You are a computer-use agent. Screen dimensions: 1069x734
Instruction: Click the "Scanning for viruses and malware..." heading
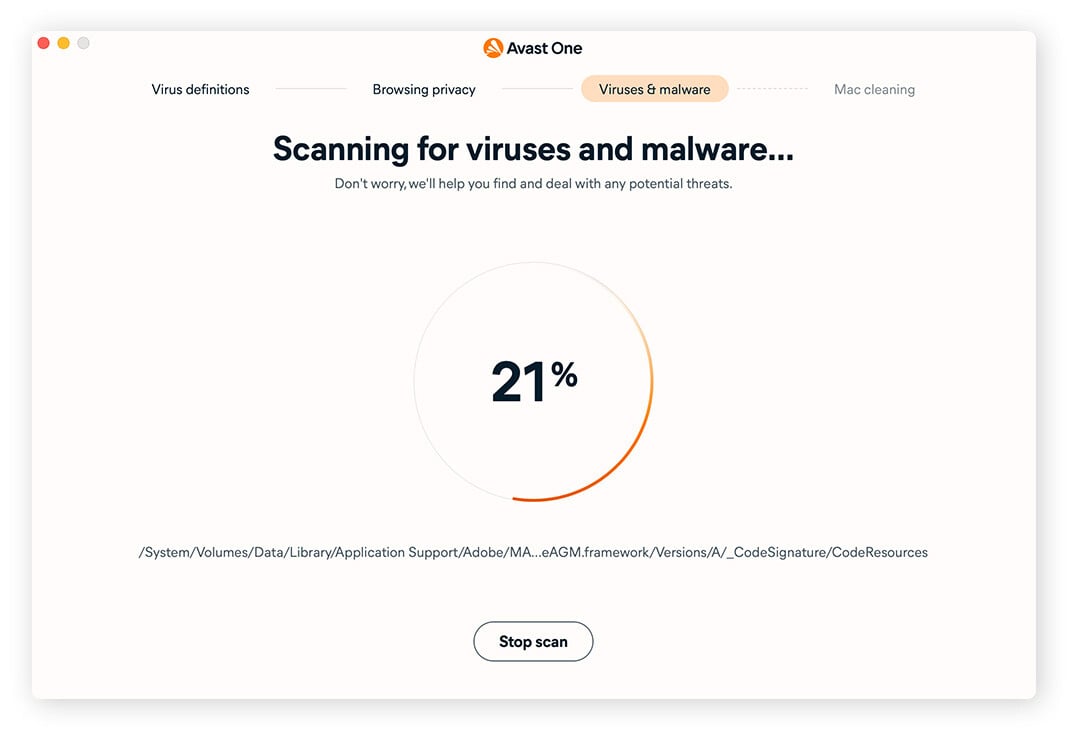tap(533, 148)
